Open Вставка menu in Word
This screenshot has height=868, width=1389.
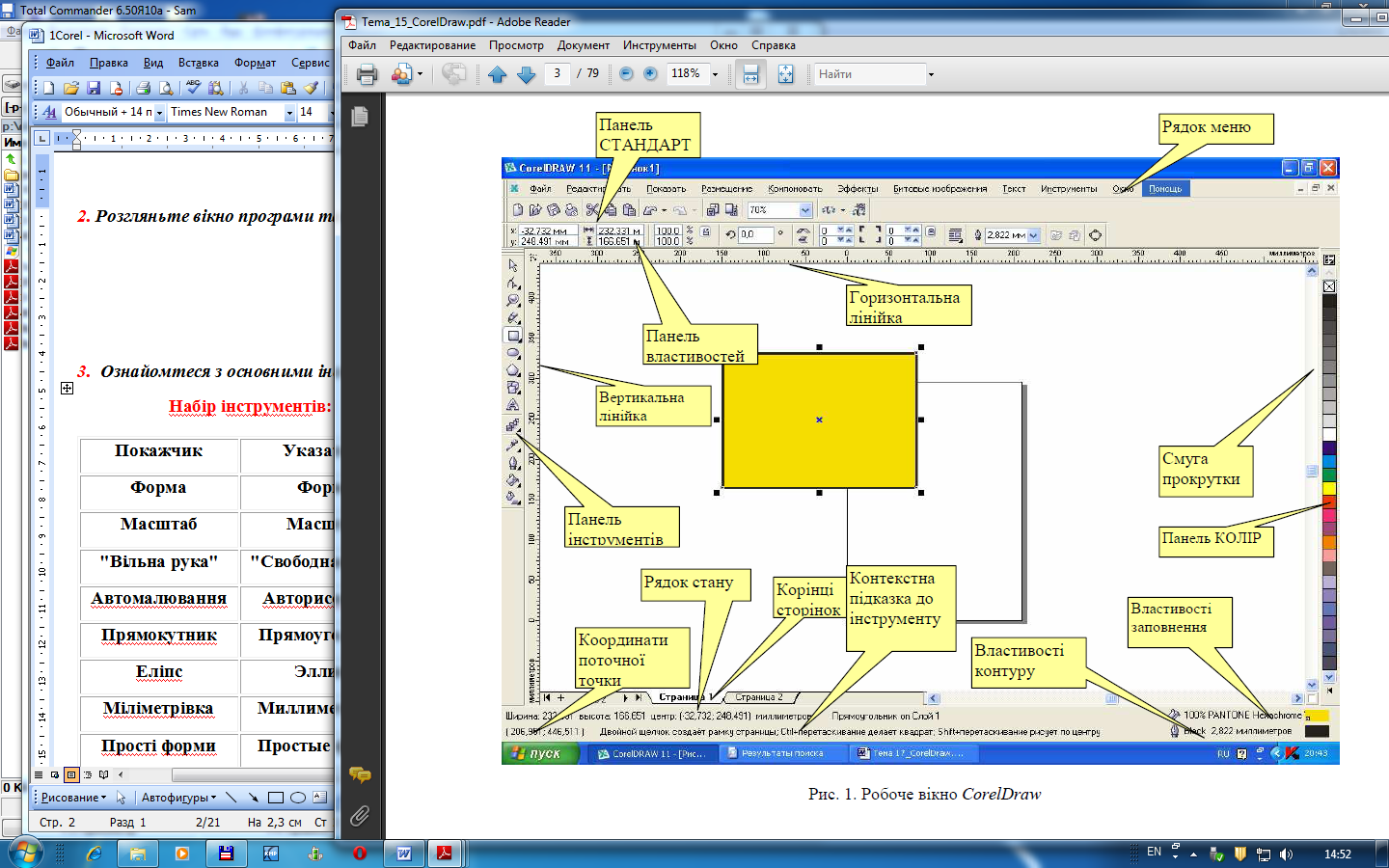click(x=198, y=63)
